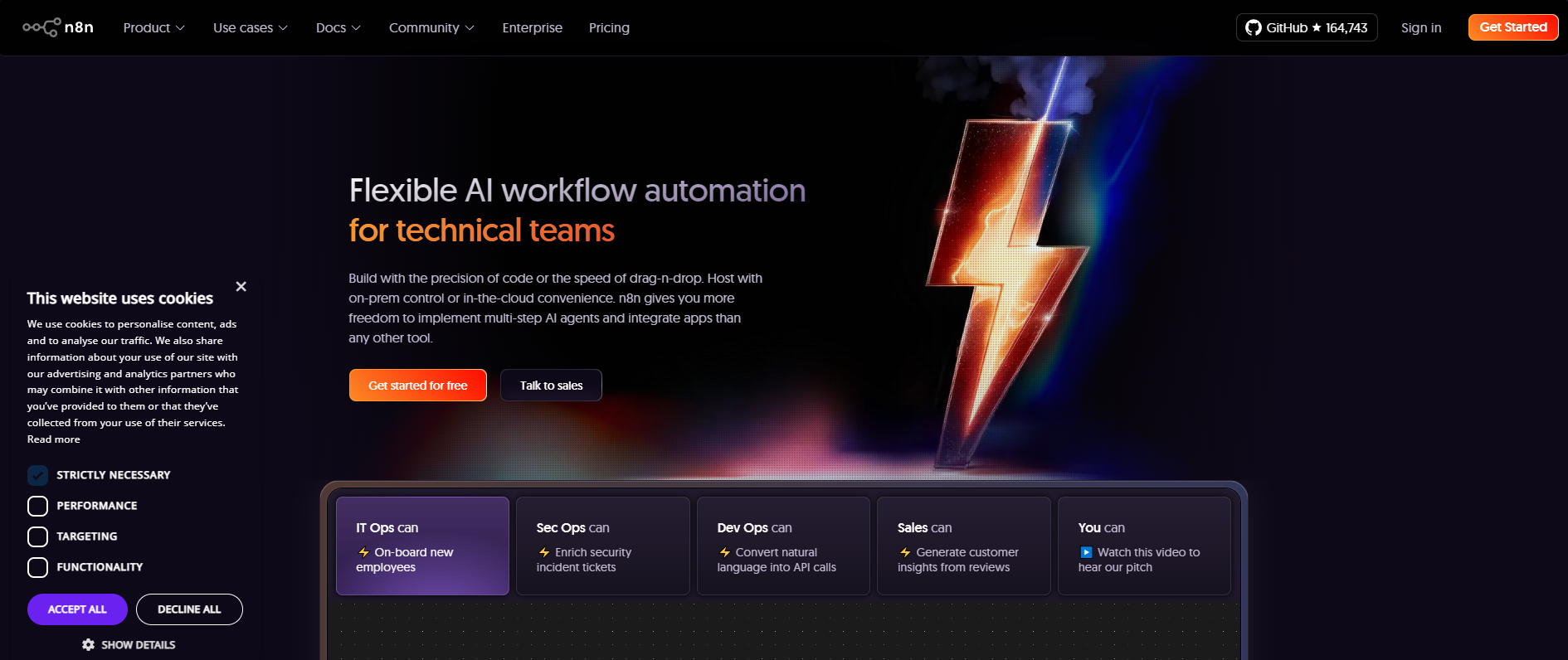The image size is (1568, 660).
Task: Accept all cookies
Action: coord(77,609)
